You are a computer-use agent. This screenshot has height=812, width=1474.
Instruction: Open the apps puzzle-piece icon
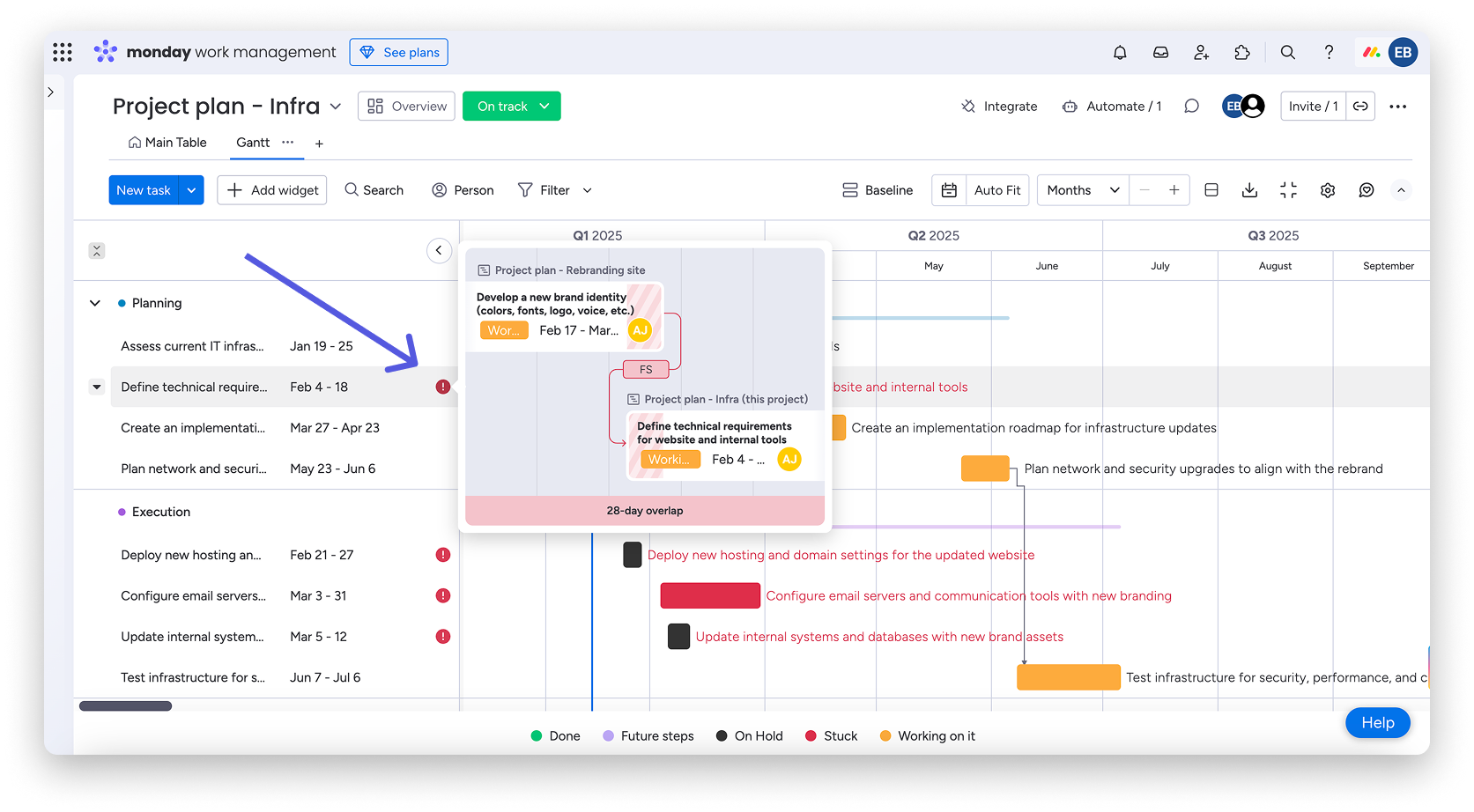1242,53
